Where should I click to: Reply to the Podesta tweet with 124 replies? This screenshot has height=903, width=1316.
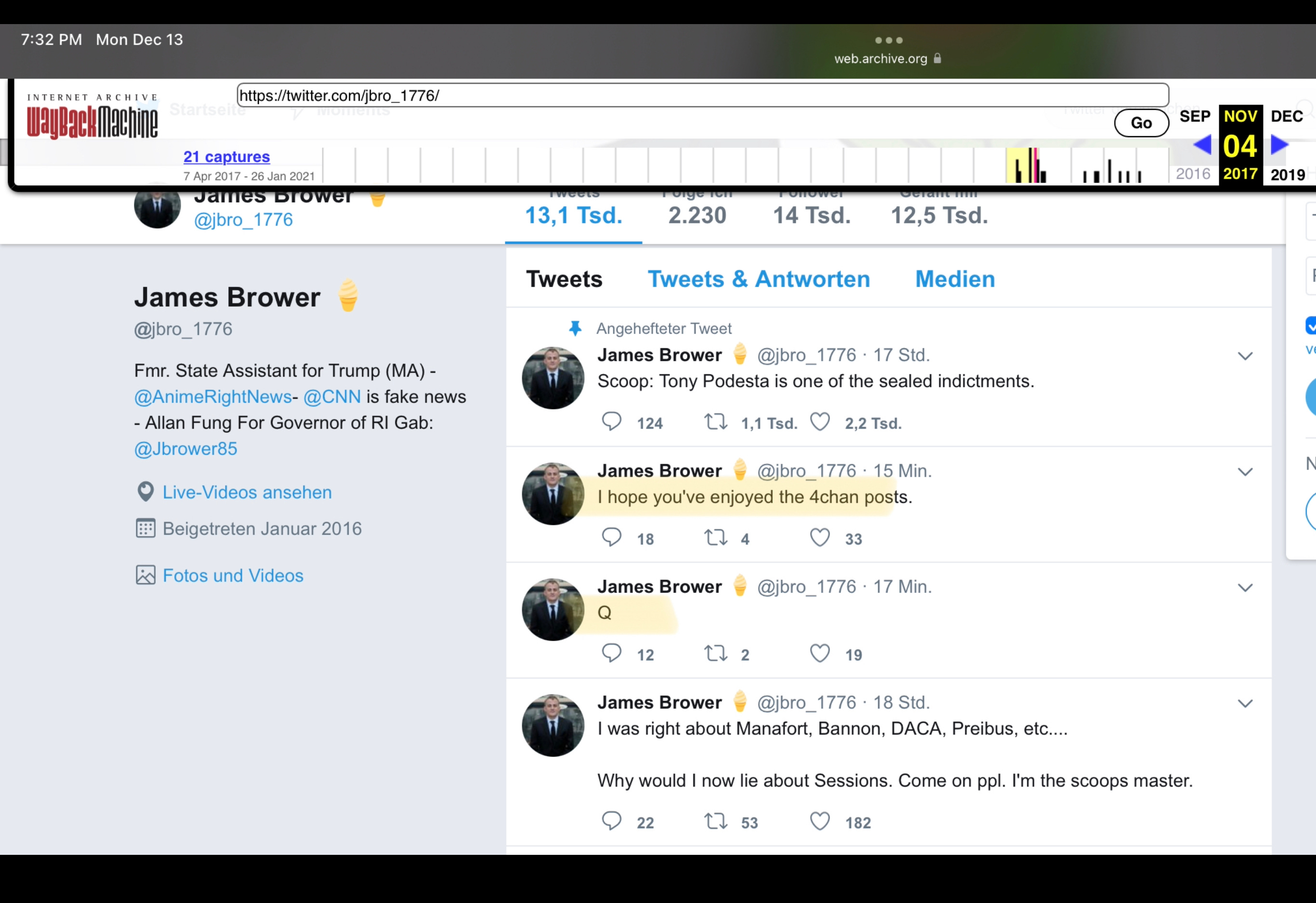(x=612, y=422)
